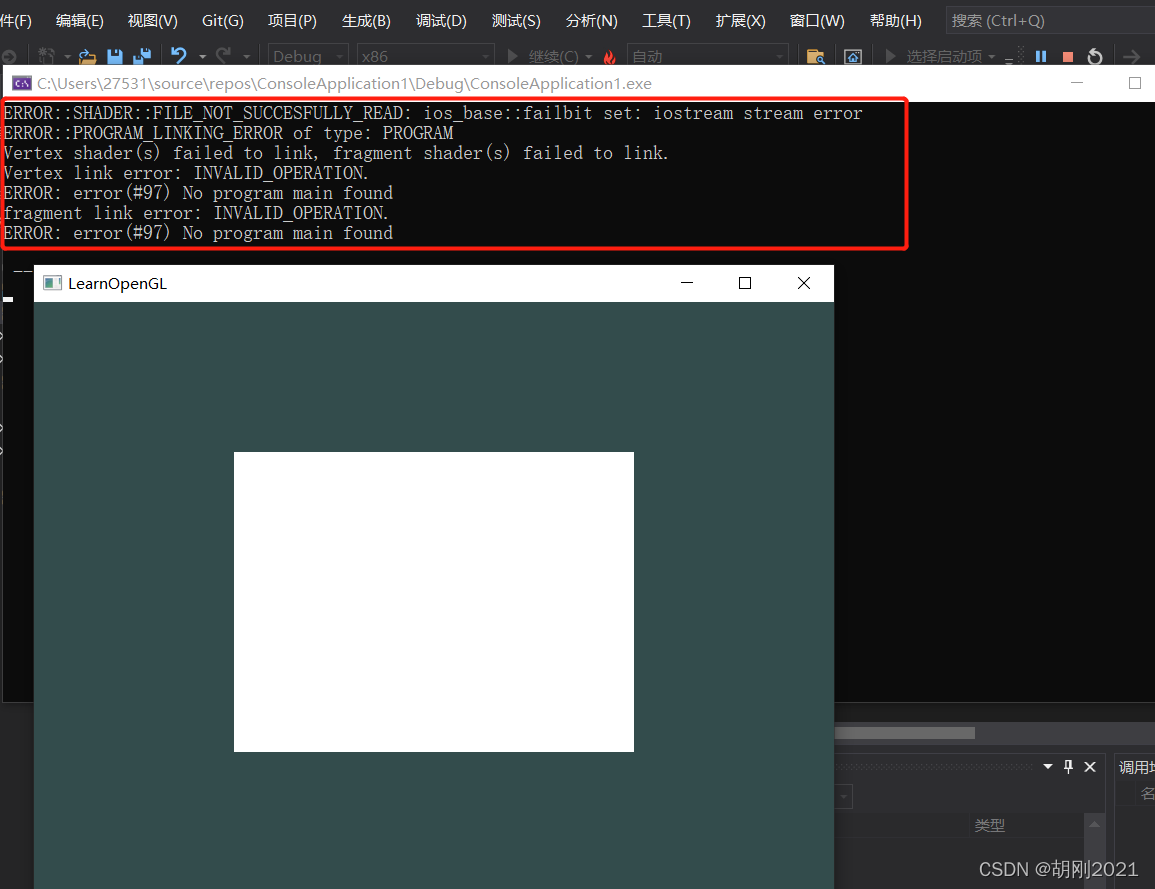The width and height of the screenshot is (1155, 889).
Task: Open the 编辑(E) menu
Action: 80,21
